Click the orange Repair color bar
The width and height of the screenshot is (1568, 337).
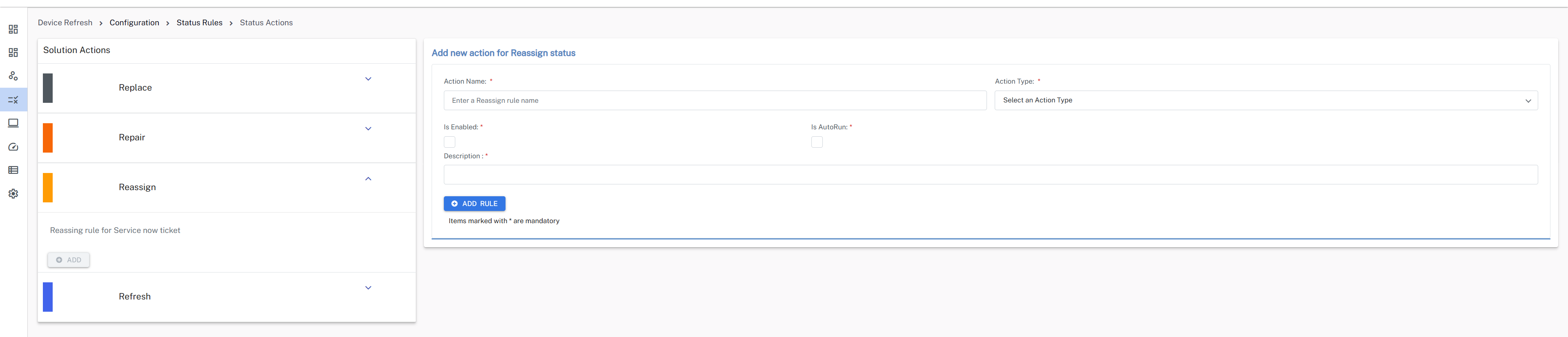pyautogui.click(x=48, y=137)
